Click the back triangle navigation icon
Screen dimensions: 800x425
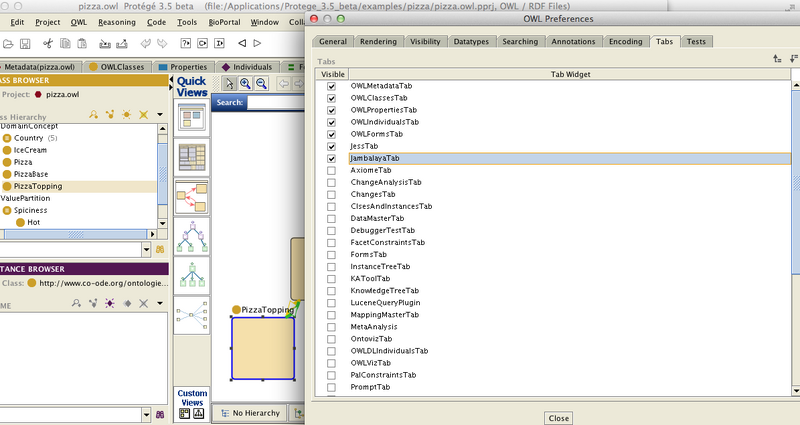242,43
